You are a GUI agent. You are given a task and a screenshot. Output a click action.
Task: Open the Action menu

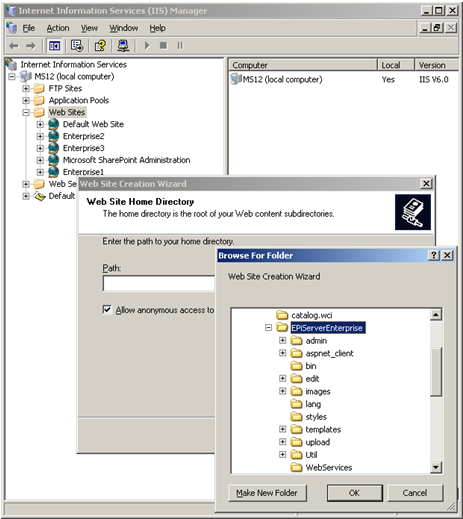tap(58, 28)
